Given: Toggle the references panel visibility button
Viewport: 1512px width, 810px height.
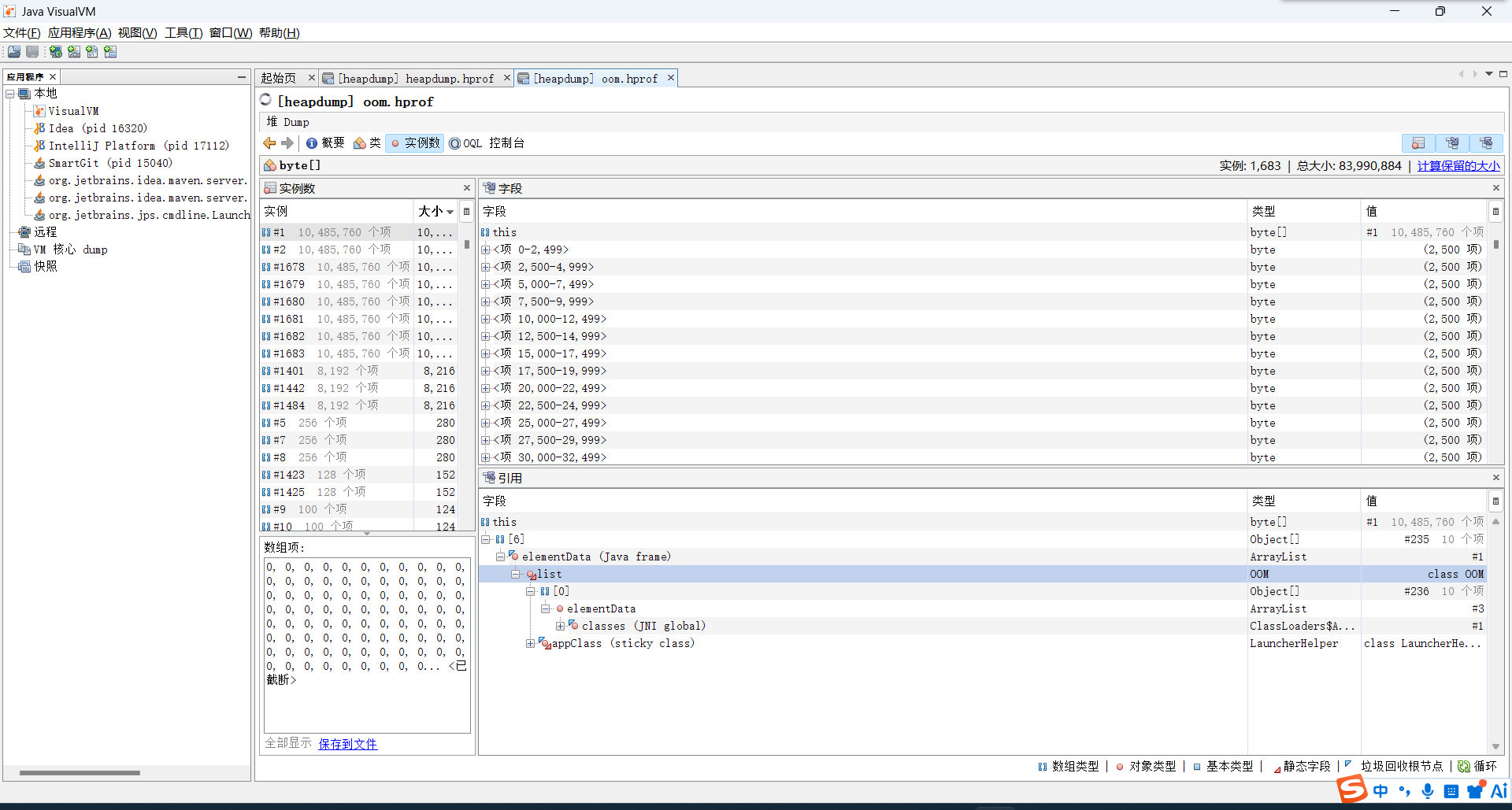Looking at the screenshot, I should (1486, 143).
